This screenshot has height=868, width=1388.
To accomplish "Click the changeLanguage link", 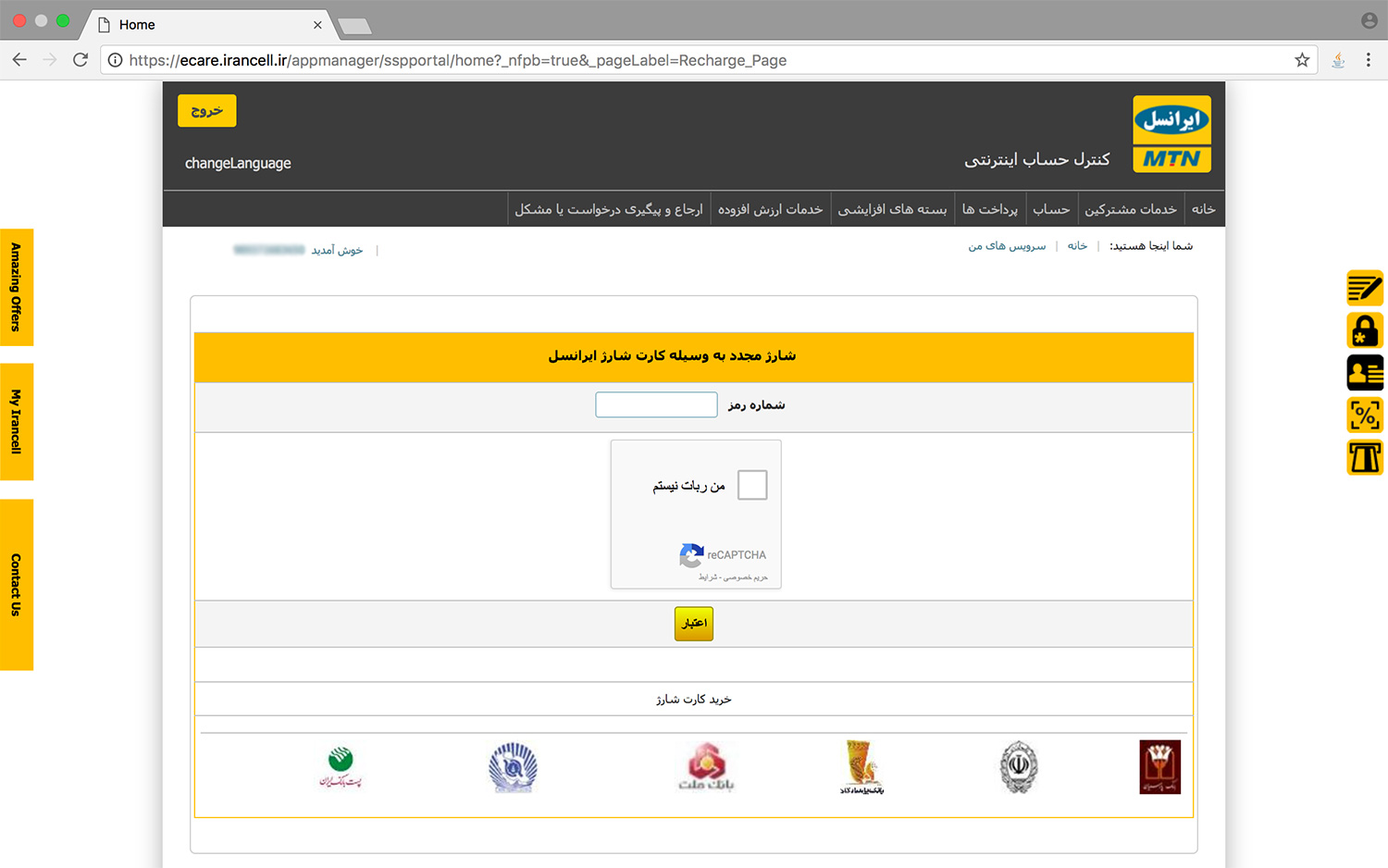I will (x=238, y=163).
